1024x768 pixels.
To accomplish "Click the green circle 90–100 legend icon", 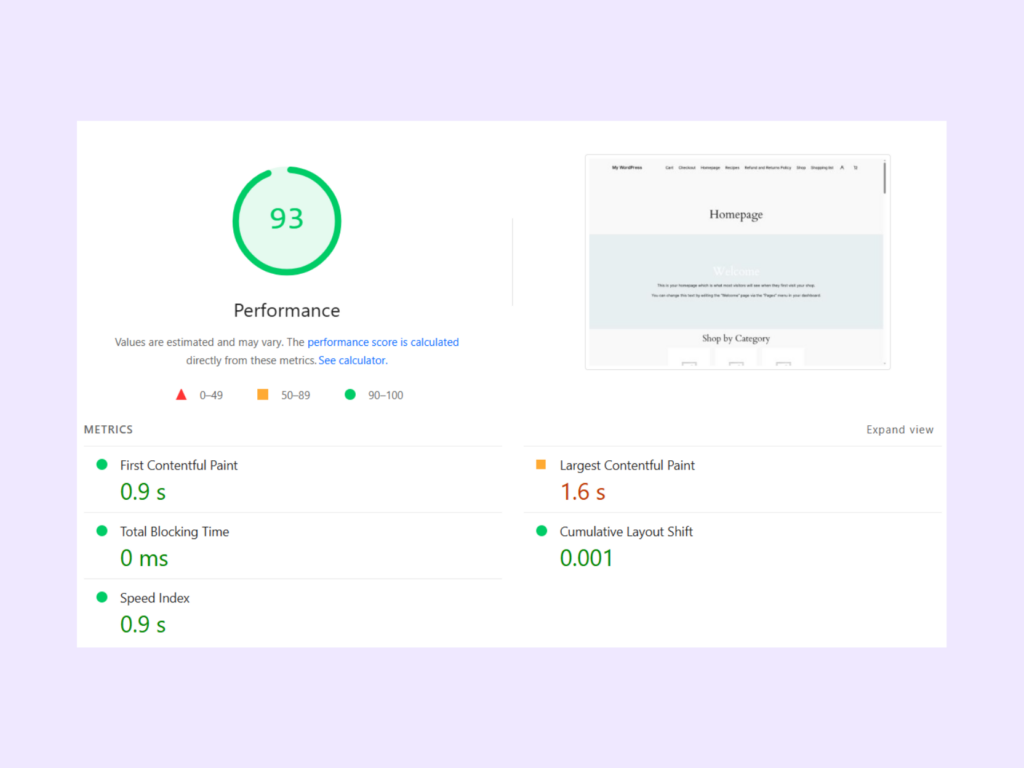I will tap(349, 395).
